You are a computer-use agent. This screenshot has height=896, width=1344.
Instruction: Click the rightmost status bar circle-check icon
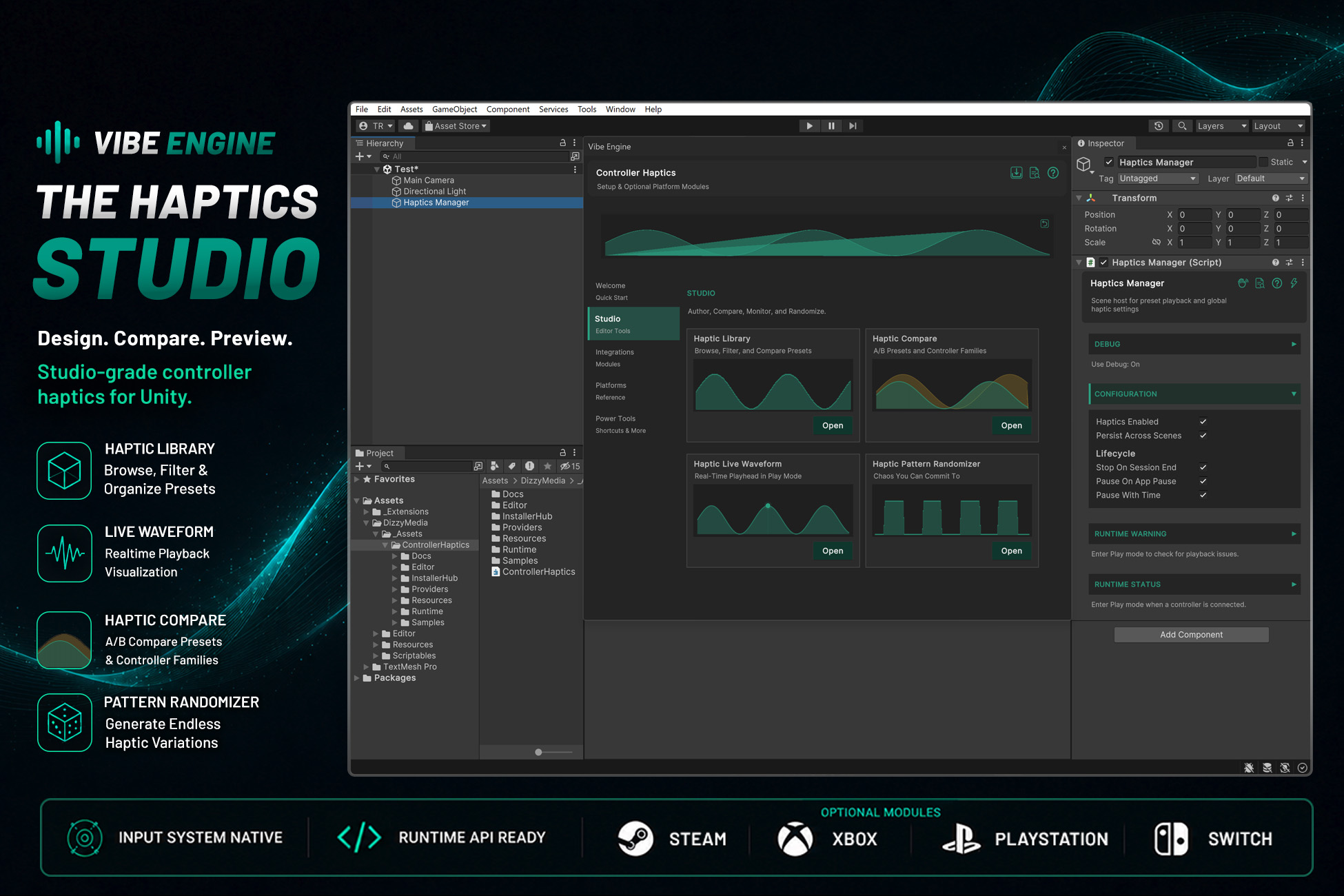(1302, 768)
